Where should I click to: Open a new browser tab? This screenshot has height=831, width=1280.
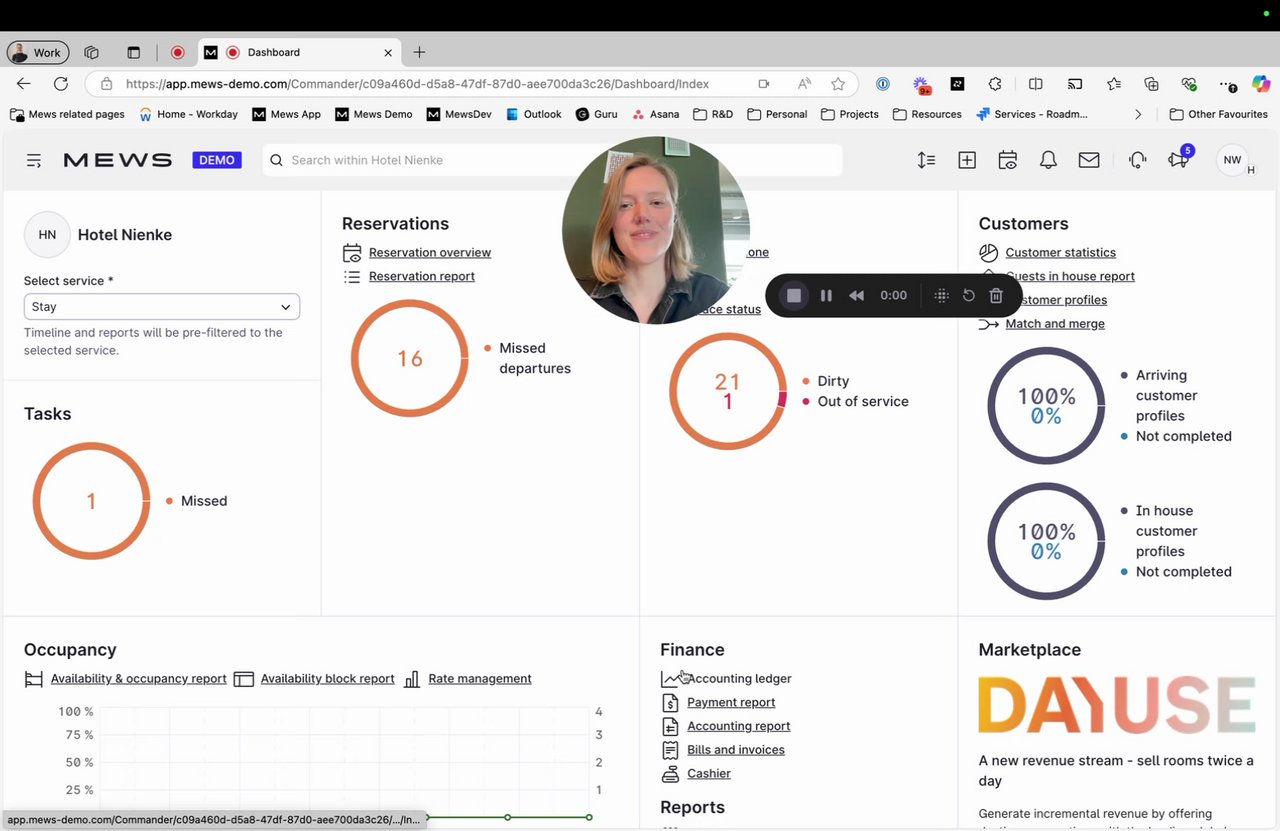pyautogui.click(x=419, y=53)
